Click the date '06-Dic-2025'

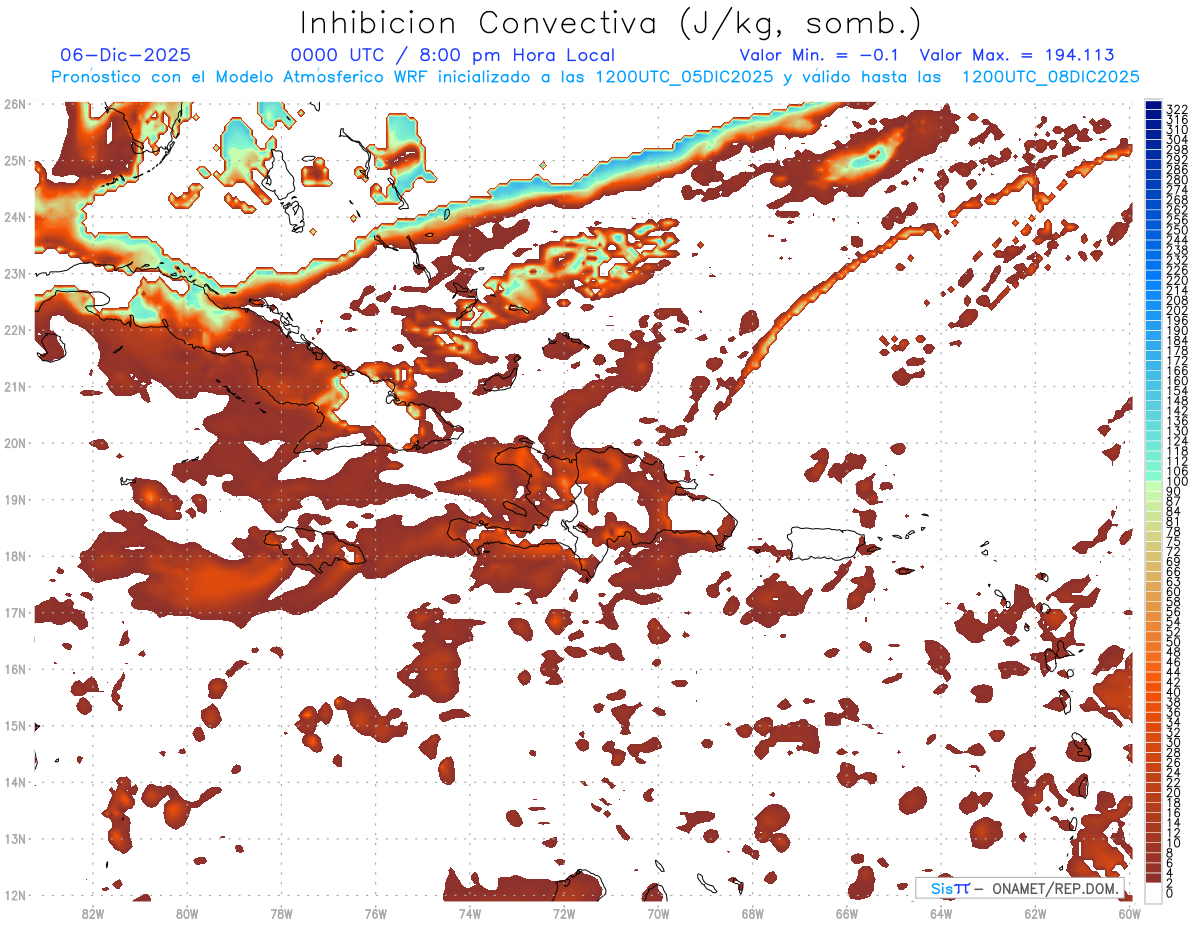[125, 55]
